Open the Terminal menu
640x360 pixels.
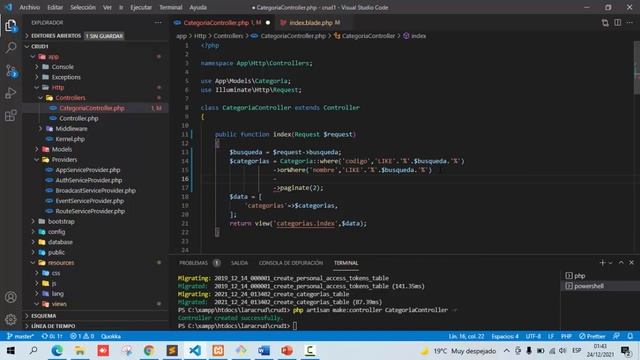[171, 7]
